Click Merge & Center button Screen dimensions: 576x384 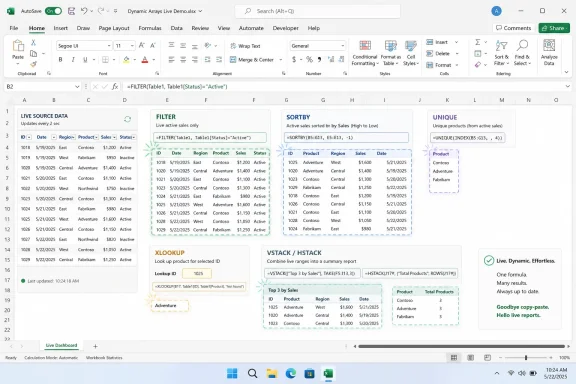(252, 60)
